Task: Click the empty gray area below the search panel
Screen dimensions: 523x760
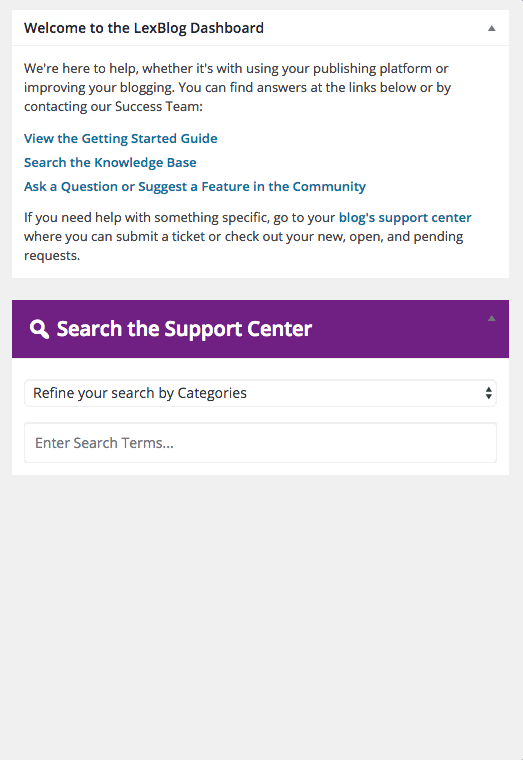Action: pos(261,616)
